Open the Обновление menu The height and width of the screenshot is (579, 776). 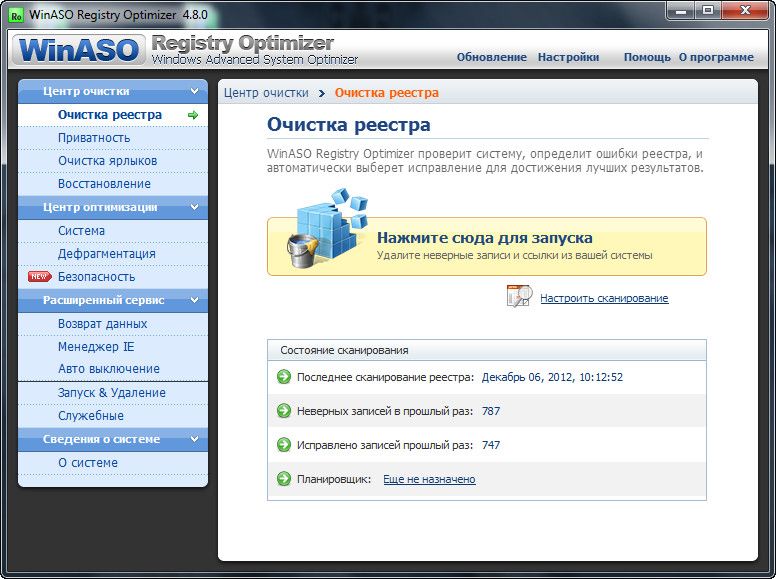click(491, 57)
